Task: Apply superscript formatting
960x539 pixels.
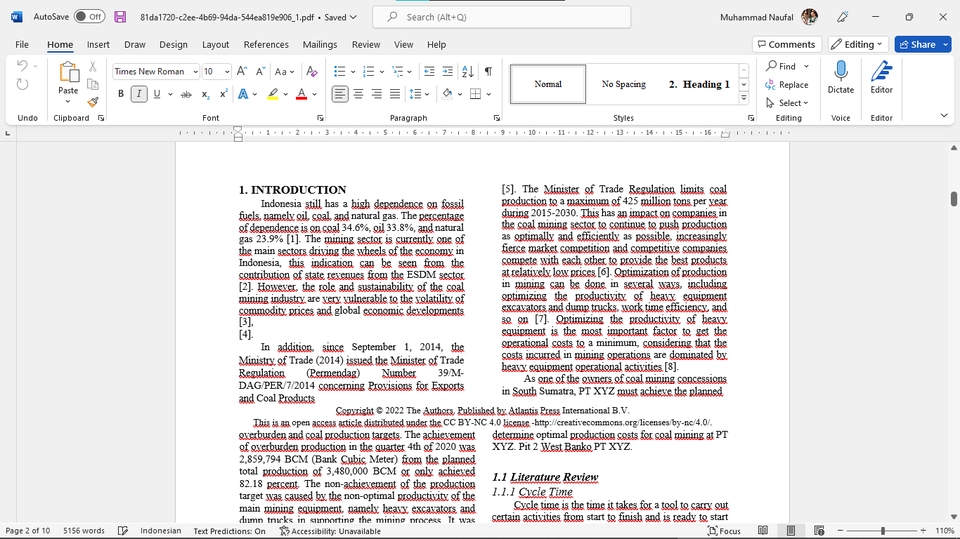Action: (223, 94)
